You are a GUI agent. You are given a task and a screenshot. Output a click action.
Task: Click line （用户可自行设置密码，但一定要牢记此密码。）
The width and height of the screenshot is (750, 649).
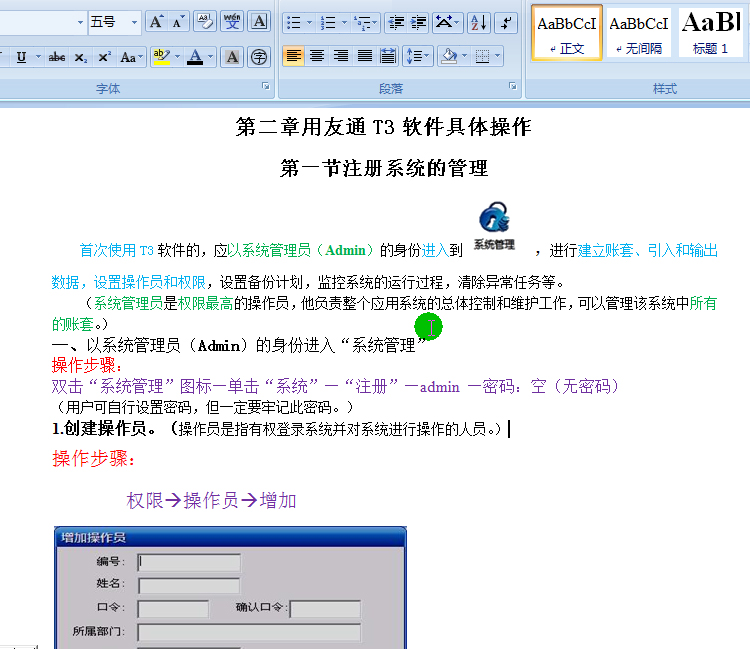click(x=204, y=407)
